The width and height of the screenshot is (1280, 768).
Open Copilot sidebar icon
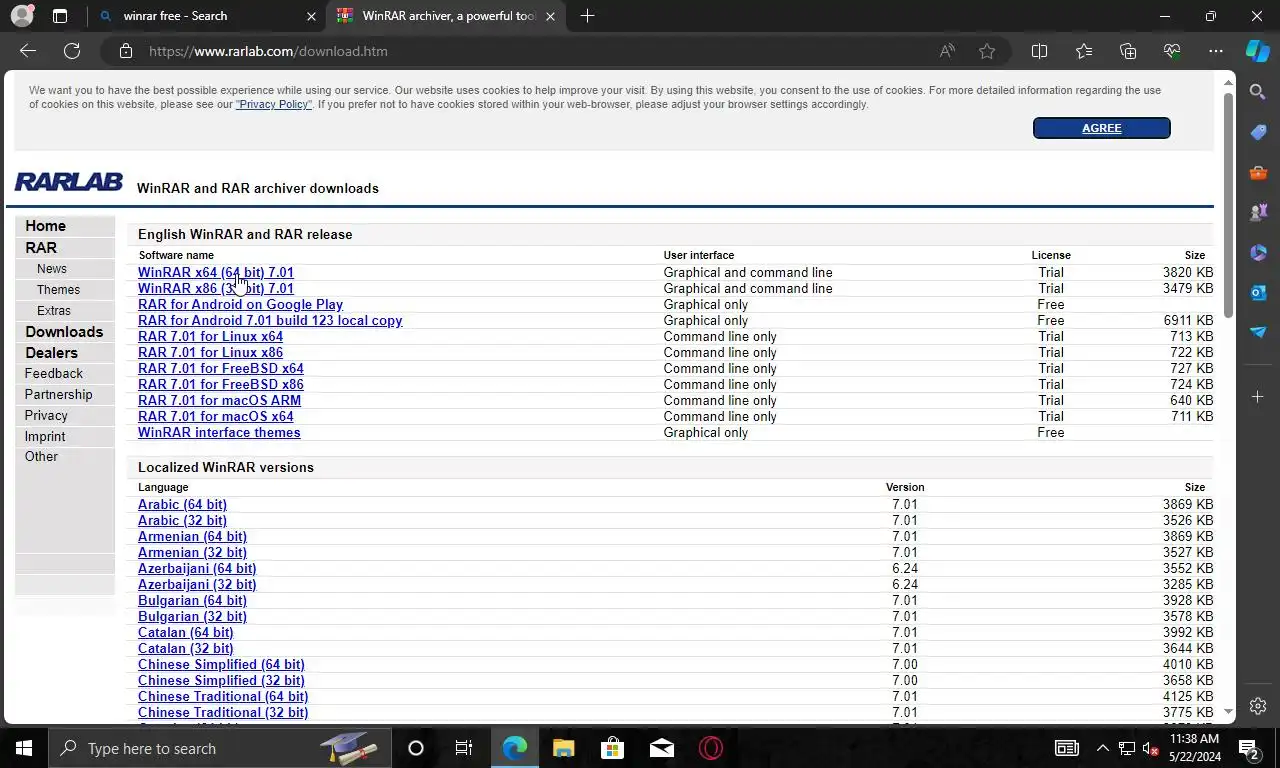(1258, 51)
